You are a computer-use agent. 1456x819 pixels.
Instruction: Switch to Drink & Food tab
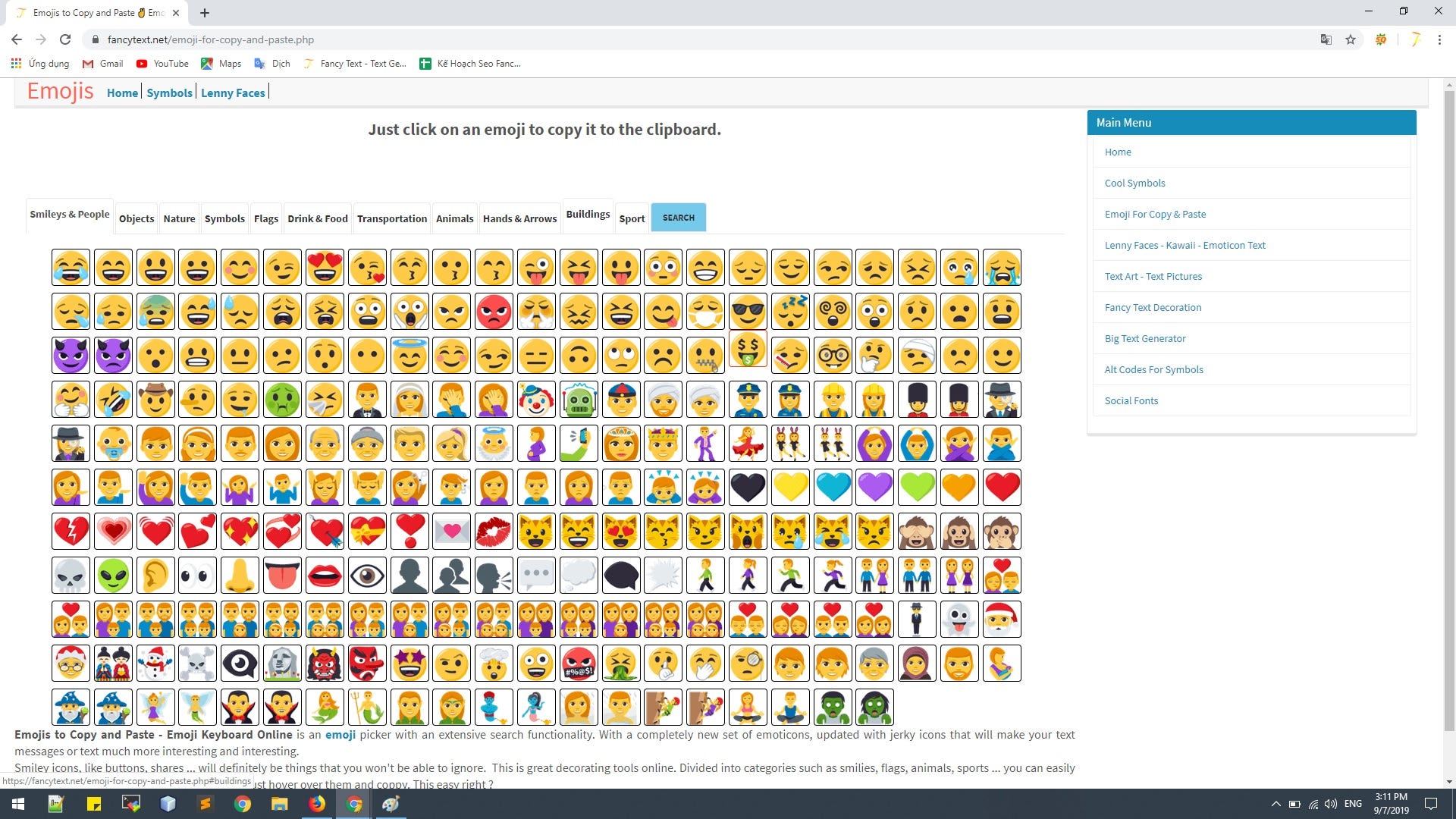(x=318, y=218)
